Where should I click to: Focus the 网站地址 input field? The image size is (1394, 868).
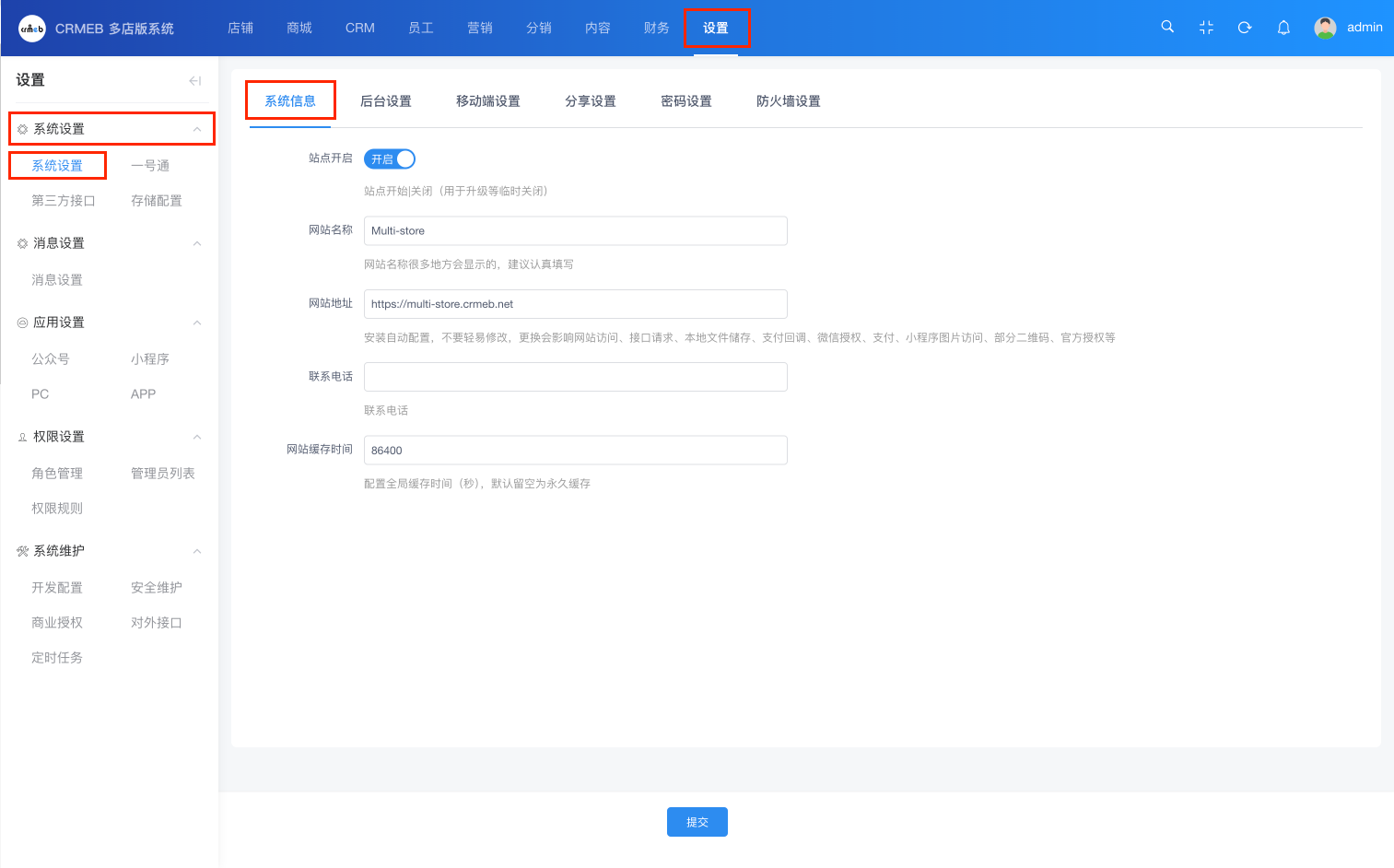576,304
